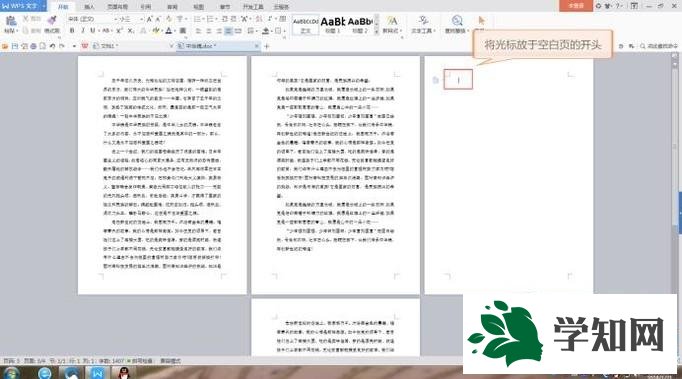Viewport: 682px width, 379px height.
Task: Click the Cut scissors icon
Action: point(26,19)
